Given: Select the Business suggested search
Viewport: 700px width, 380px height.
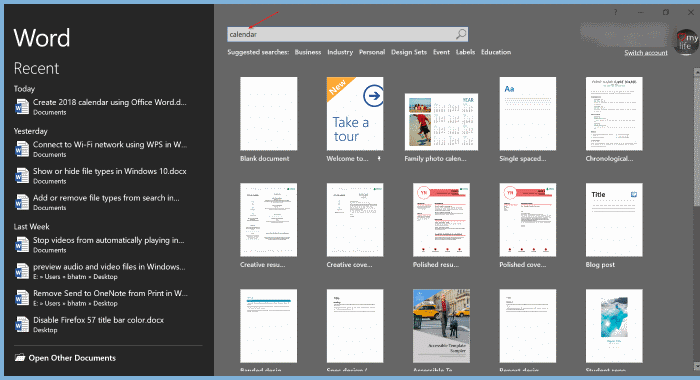Looking at the screenshot, I should [308, 52].
